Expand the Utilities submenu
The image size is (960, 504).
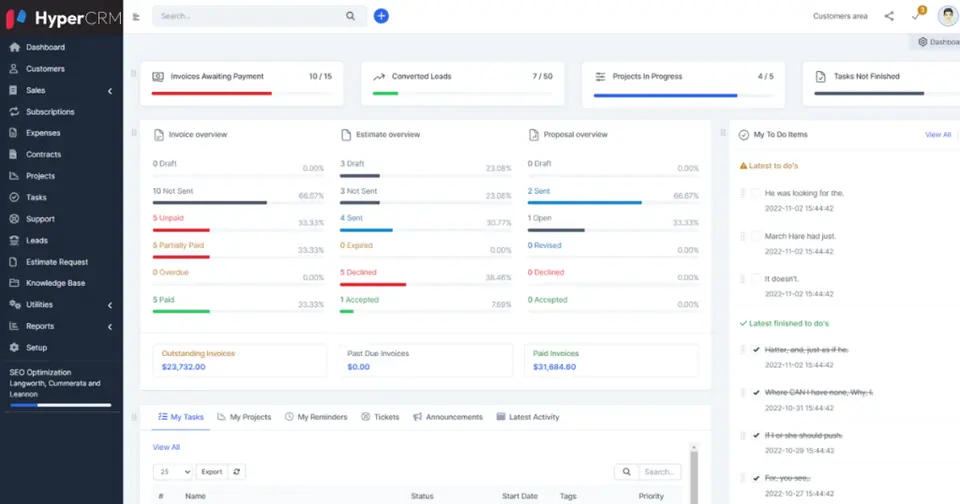(110, 305)
